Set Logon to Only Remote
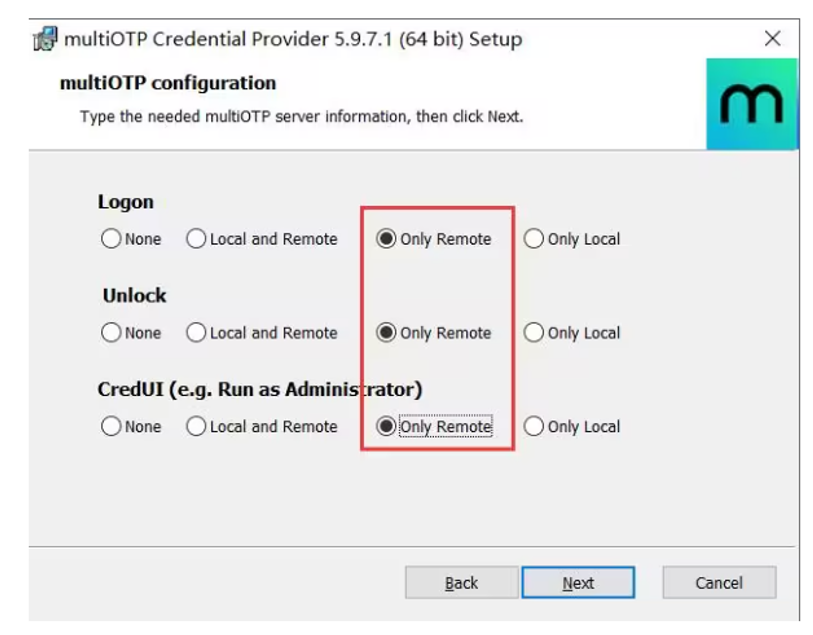813x635 pixels. point(386,239)
